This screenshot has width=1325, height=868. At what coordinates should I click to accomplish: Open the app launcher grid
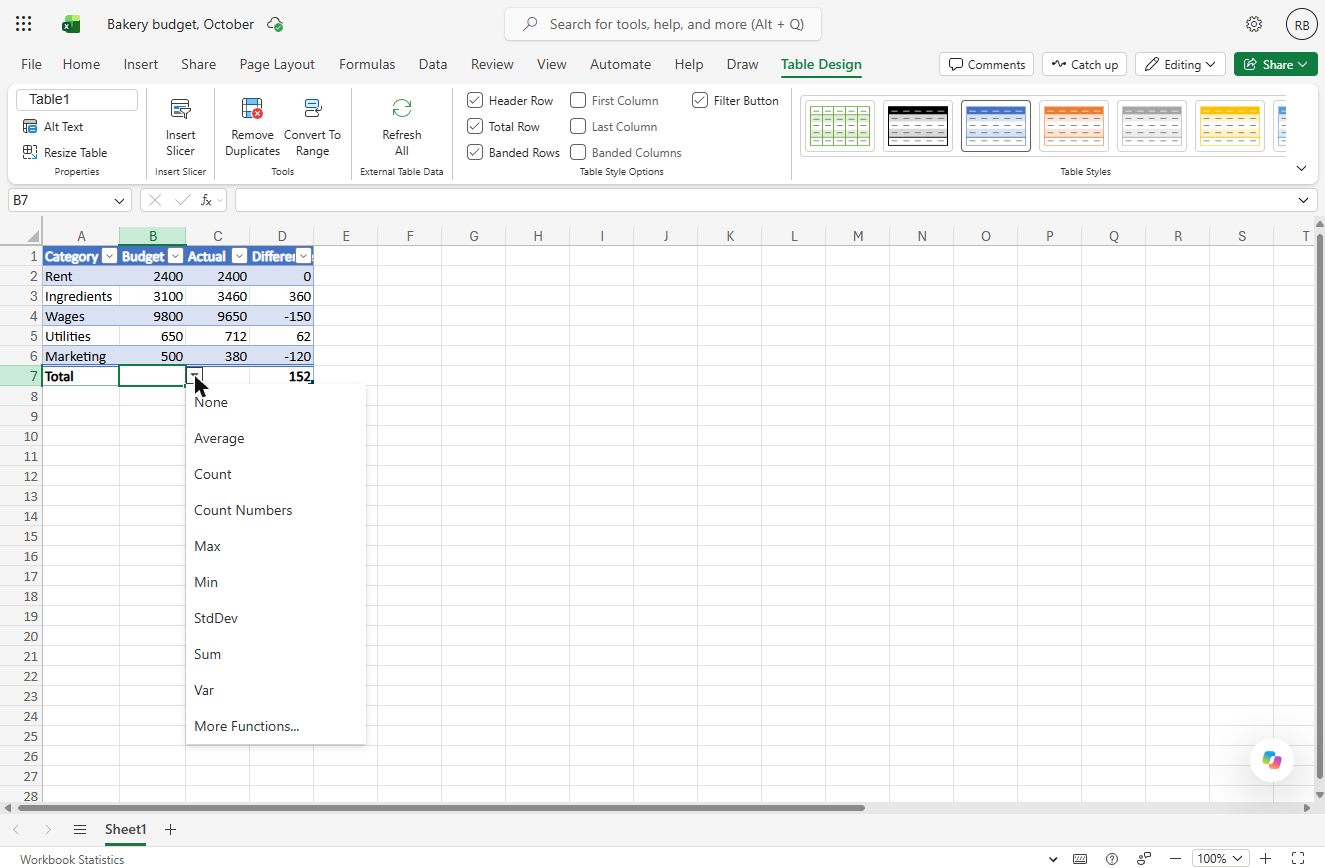point(24,24)
